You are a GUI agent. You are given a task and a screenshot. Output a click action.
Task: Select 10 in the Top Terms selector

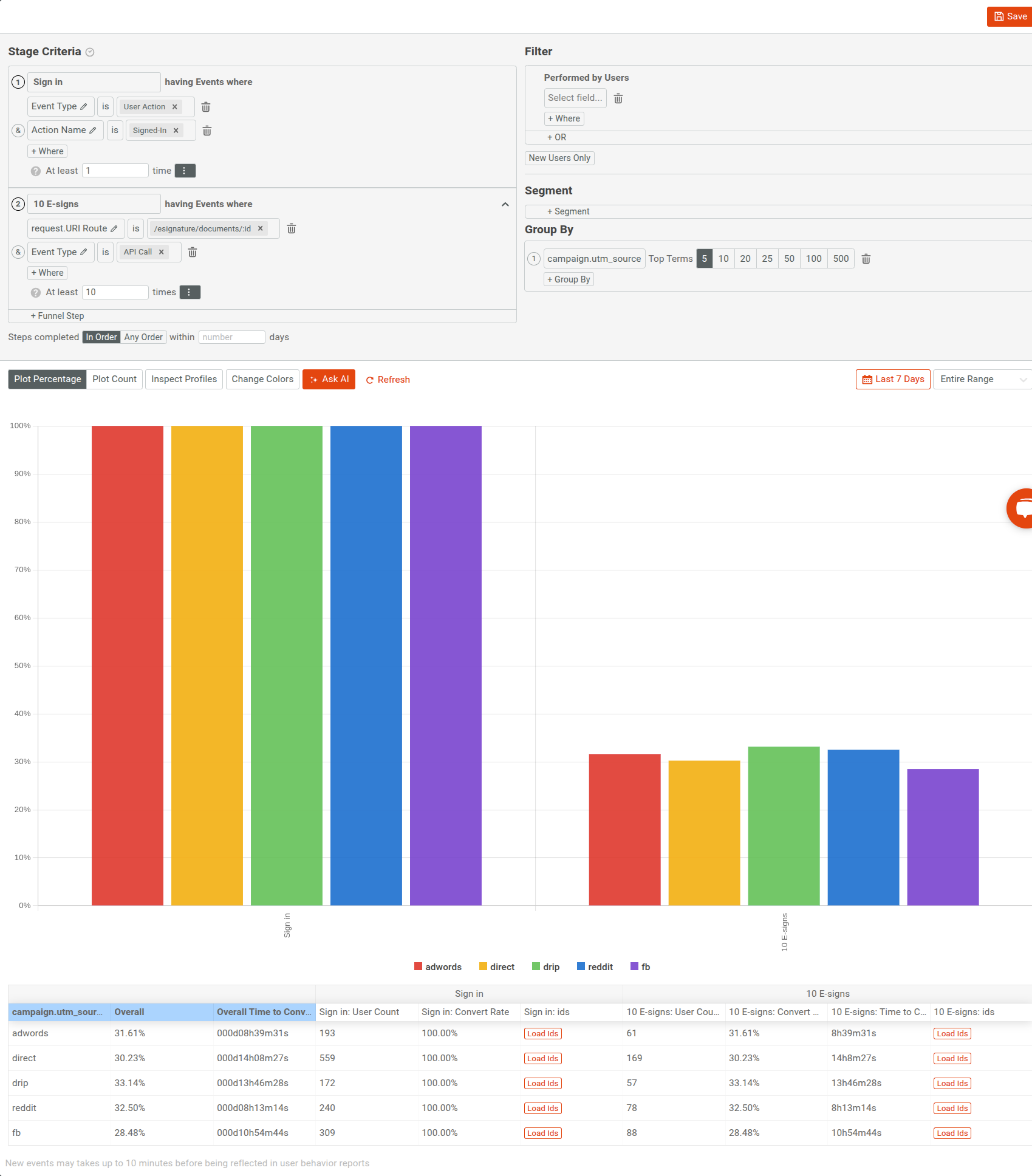click(723, 258)
